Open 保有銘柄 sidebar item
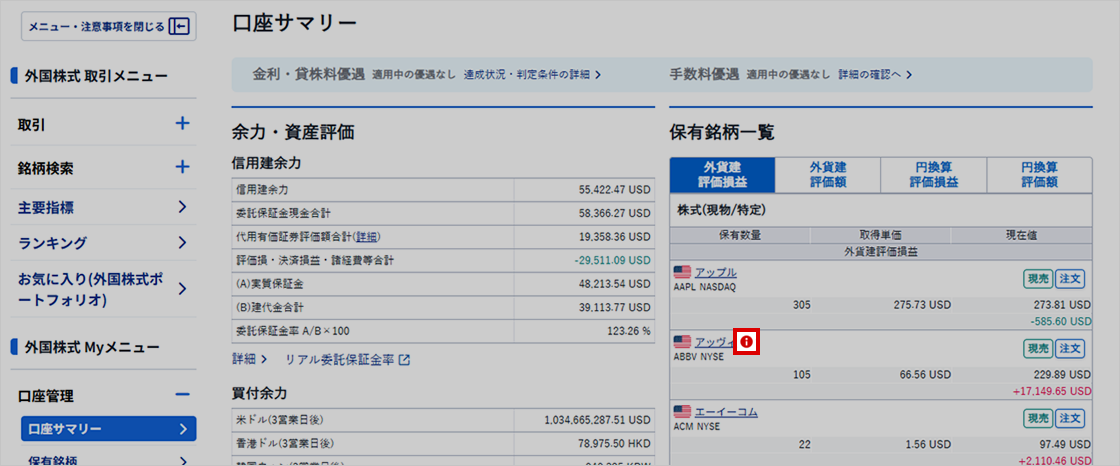 click(107, 460)
